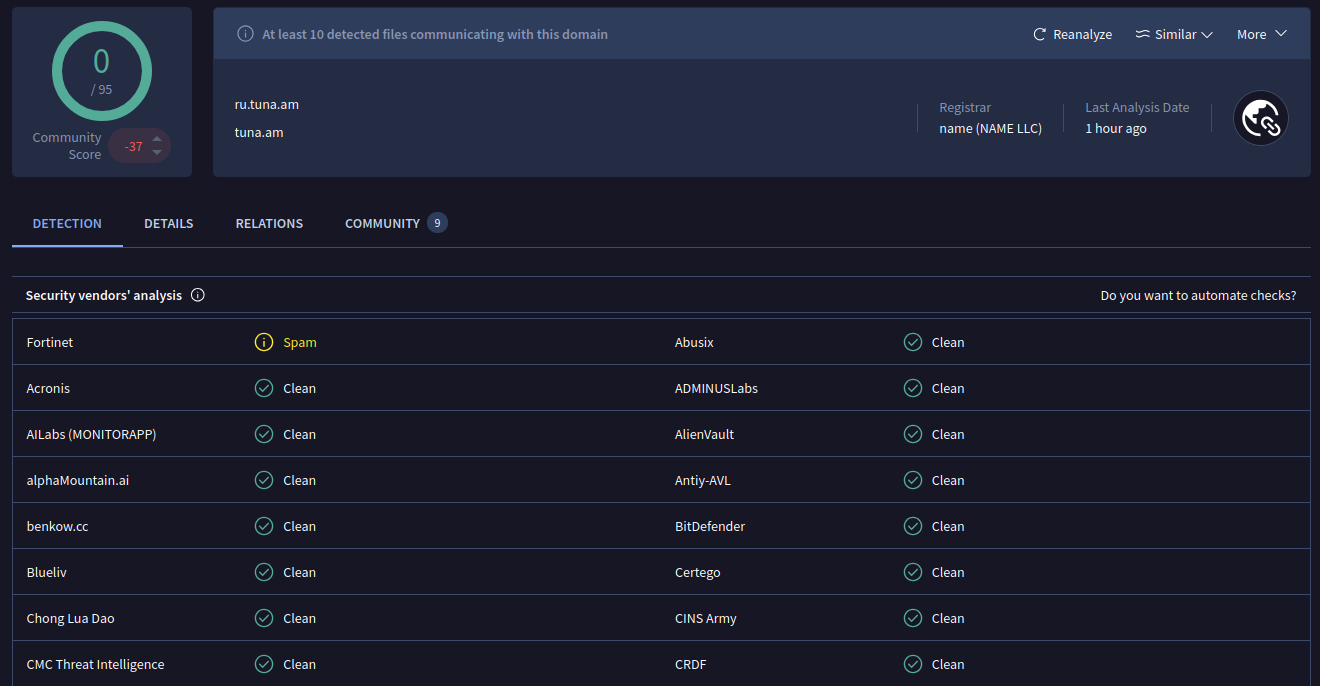Click the Community tab count badge 9

pyautogui.click(x=437, y=223)
